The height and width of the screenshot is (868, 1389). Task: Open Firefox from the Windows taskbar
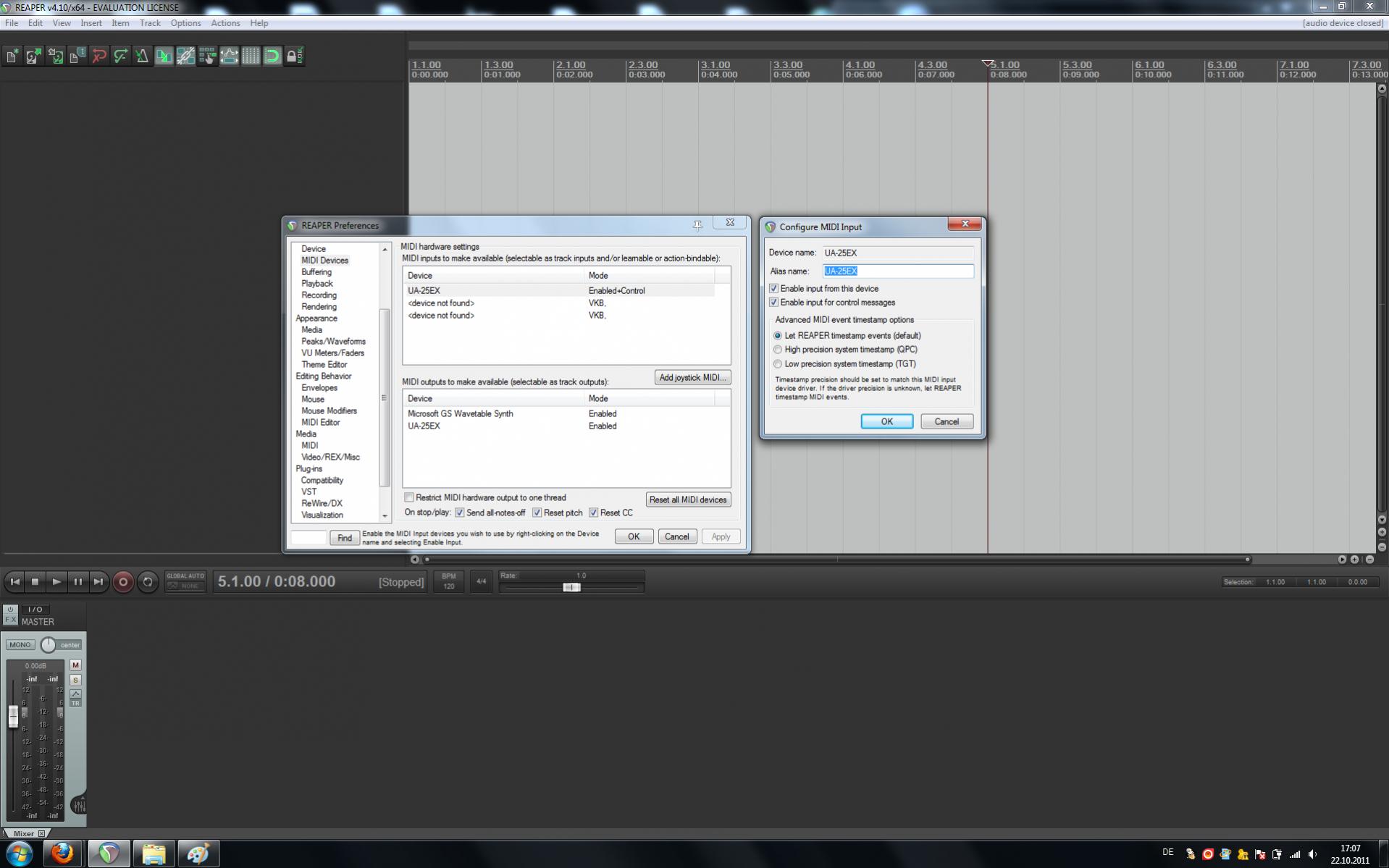(63, 854)
